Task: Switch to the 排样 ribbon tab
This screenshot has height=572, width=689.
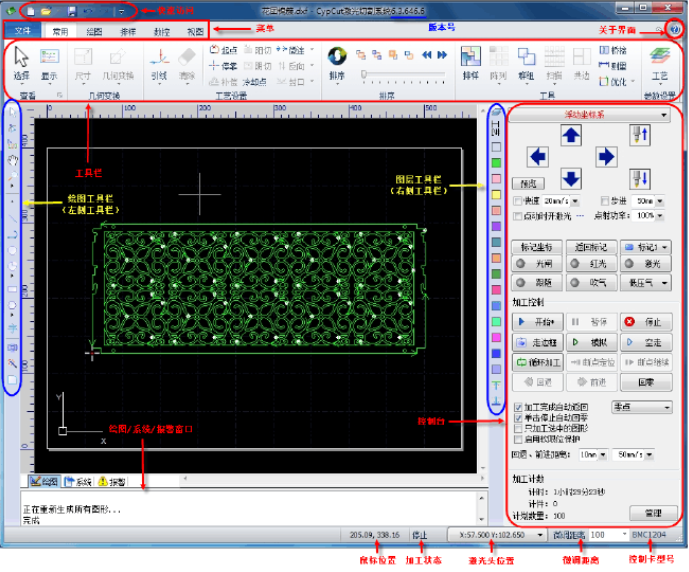Action: [x=126, y=32]
